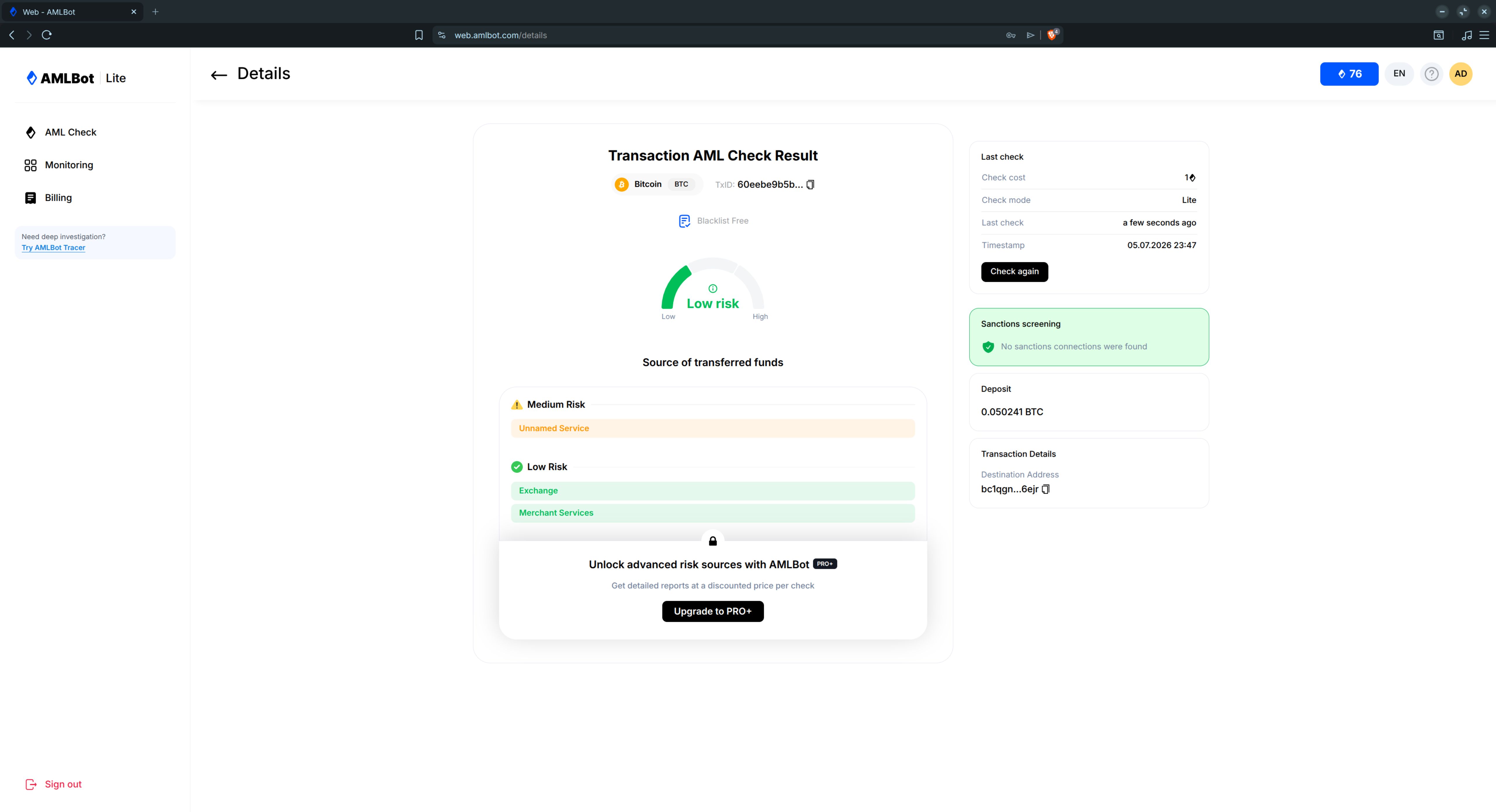Screen dimensions: 1496x812
Task: Click the music note icon in browser toolbar
Action: [1466, 35]
